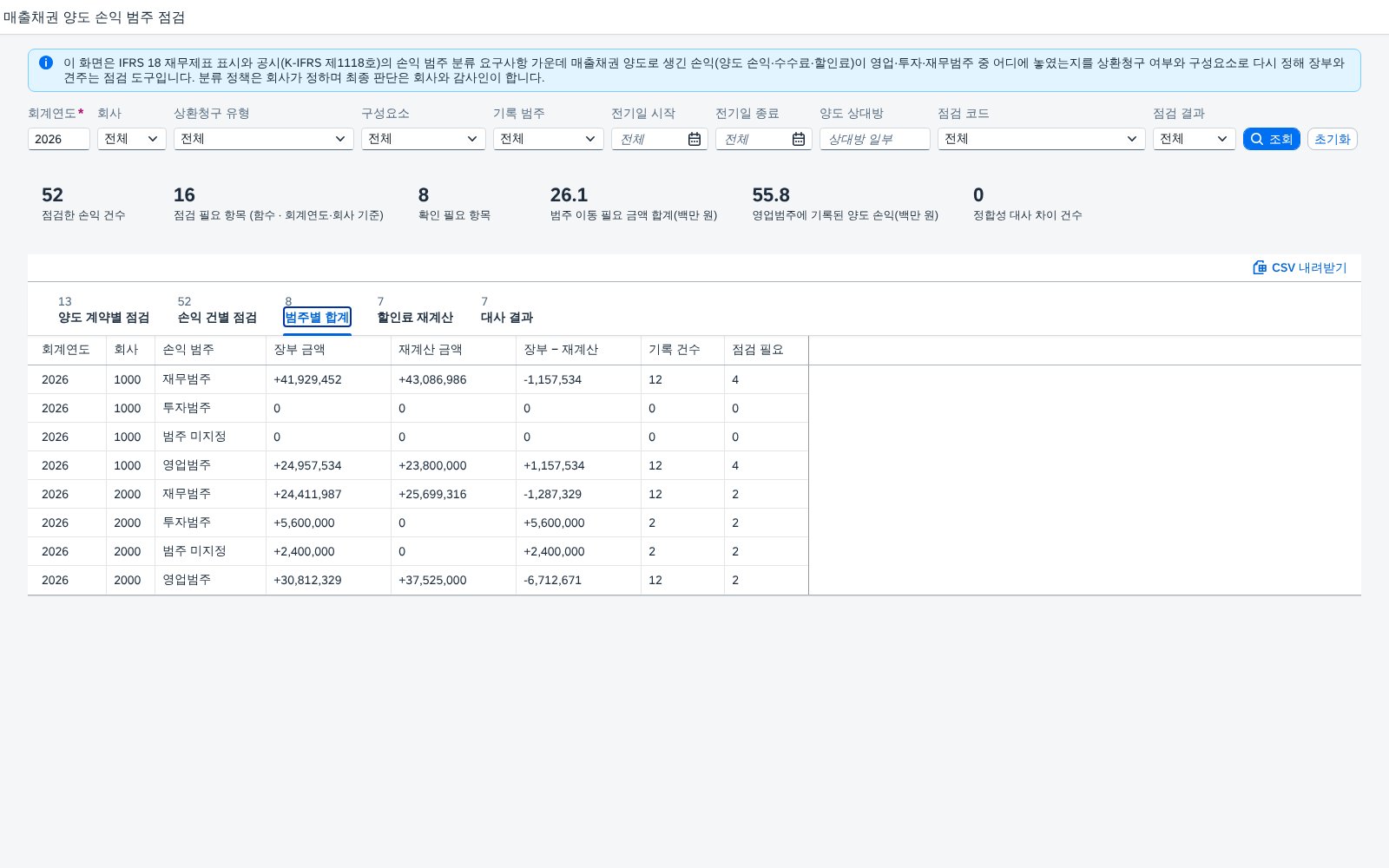The image size is (1389, 868).
Task: Click the 회계연도 input field showing 2026
Action: click(x=59, y=139)
